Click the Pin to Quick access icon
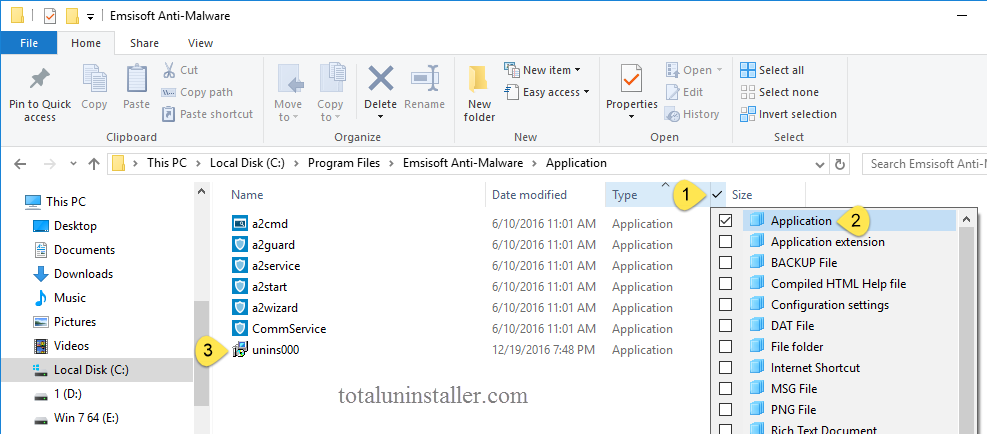Screen dimensions: 987x434 tap(40, 80)
